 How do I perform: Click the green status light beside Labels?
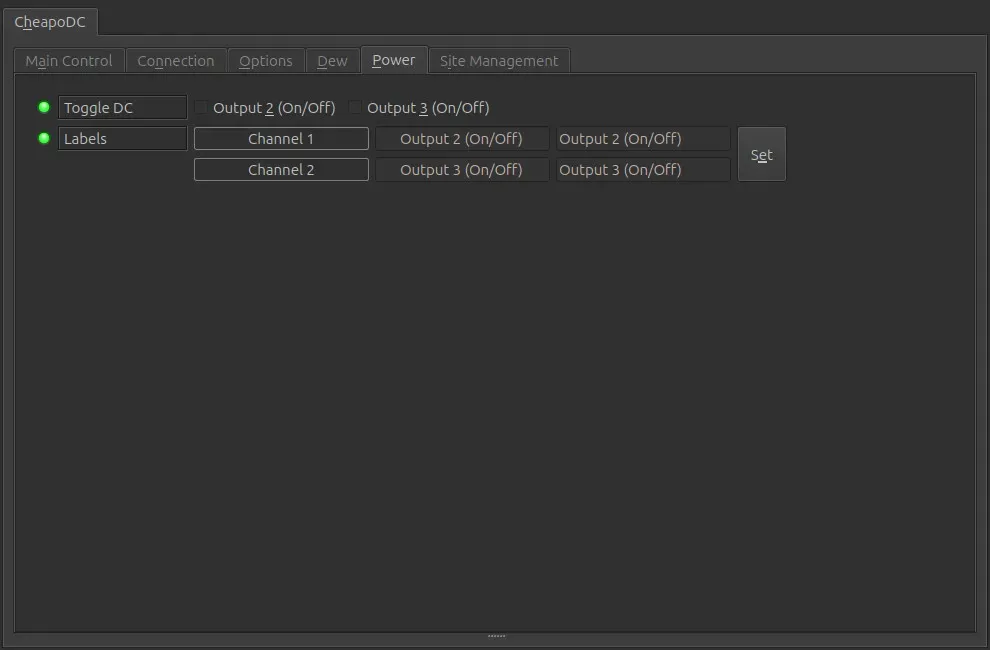point(44,138)
